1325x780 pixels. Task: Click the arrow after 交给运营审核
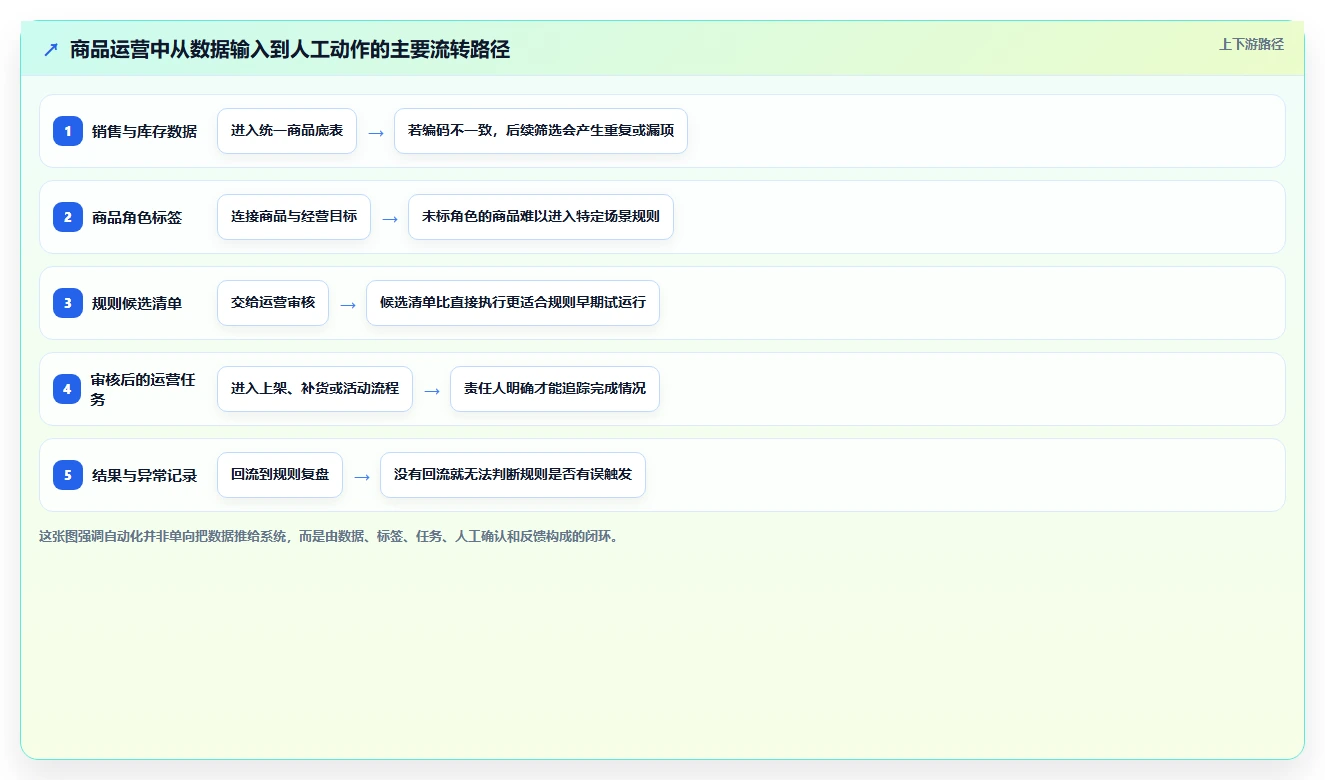[348, 304]
